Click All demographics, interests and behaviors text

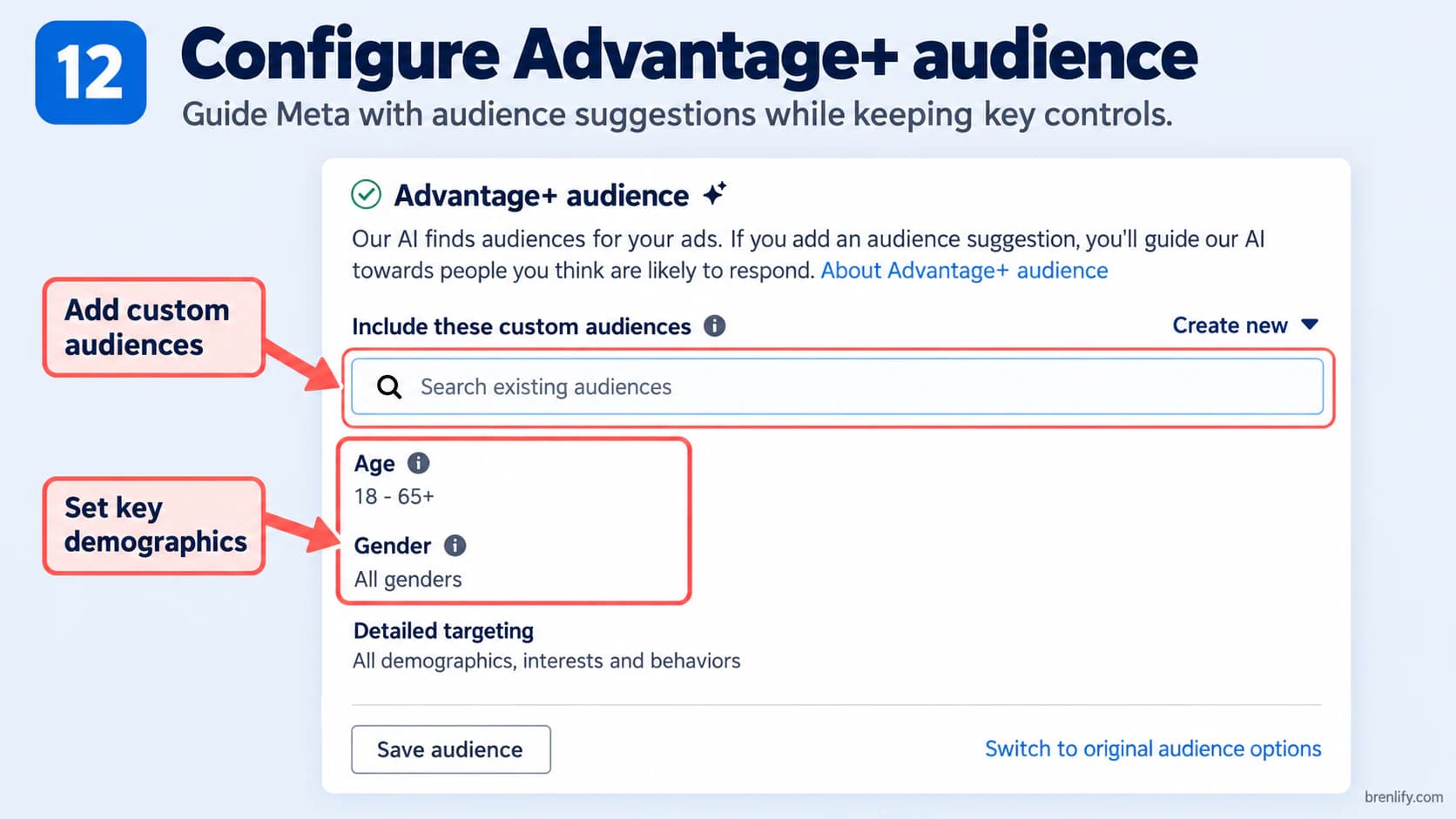point(546,661)
